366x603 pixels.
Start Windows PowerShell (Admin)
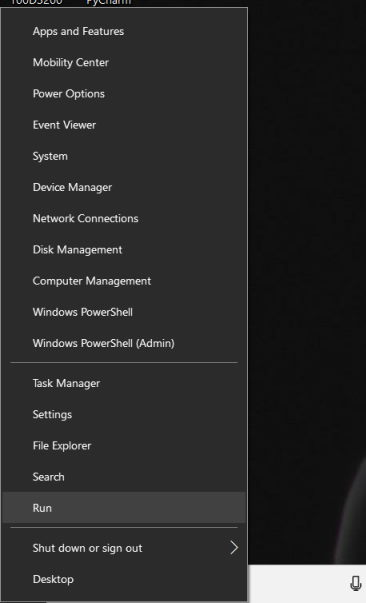(x=124, y=343)
